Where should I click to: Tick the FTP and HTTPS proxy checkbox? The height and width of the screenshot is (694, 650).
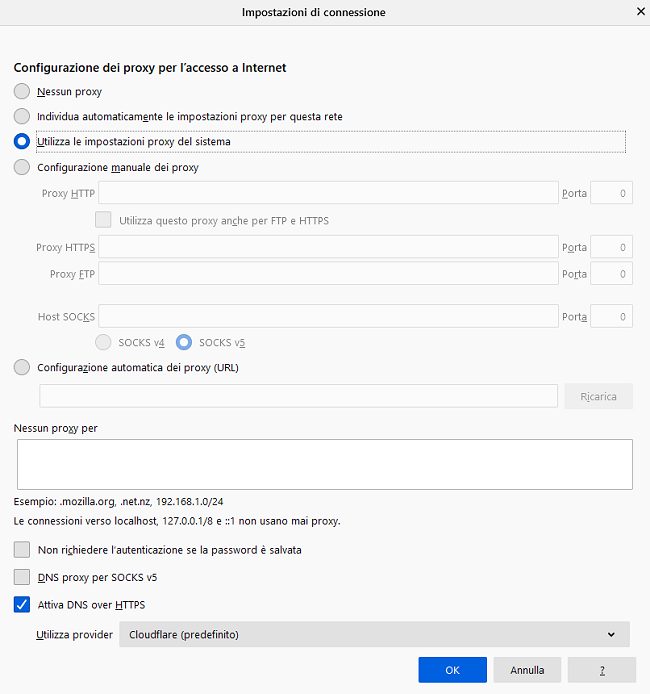[103, 220]
